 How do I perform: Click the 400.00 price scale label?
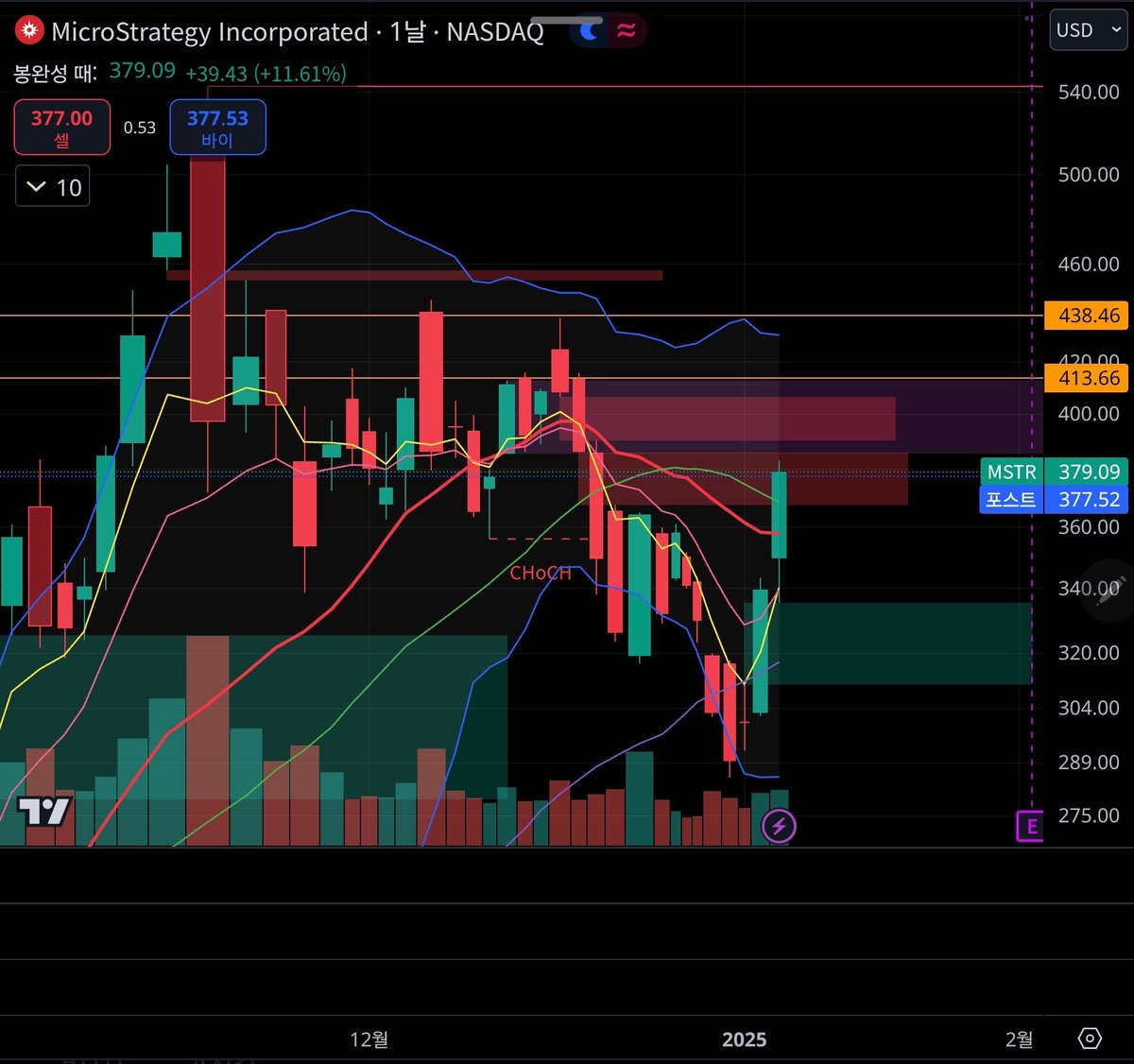1089,414
